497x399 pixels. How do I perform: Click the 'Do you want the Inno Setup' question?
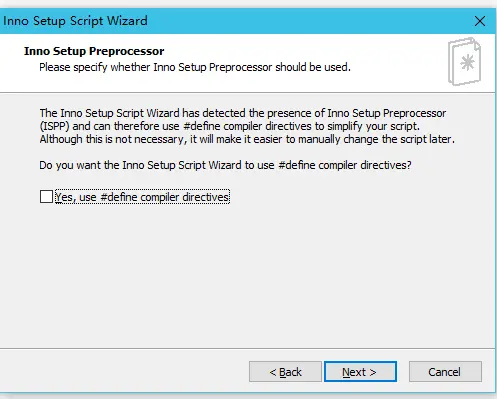(225, 165)
